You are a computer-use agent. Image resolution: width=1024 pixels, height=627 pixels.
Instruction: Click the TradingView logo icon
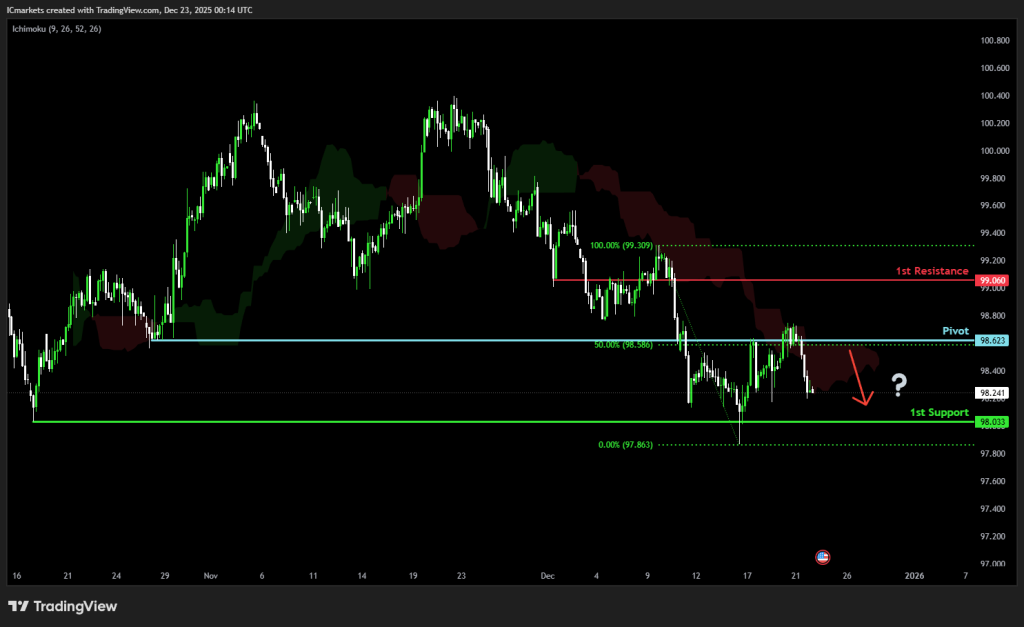pos(18,606)
